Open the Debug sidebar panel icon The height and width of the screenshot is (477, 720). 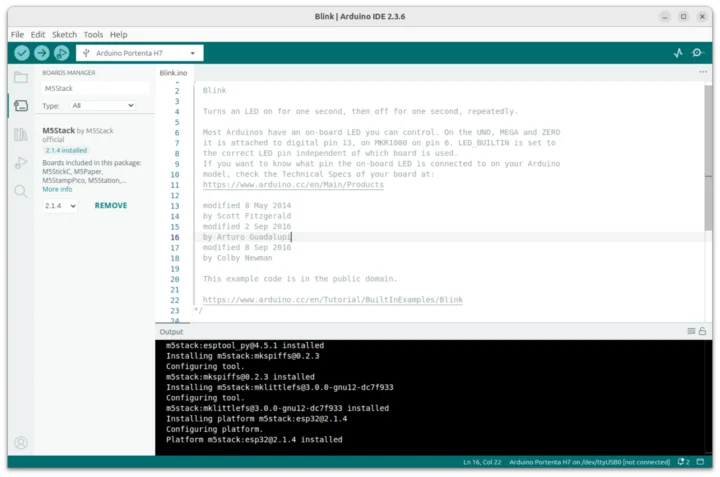pyautogui.click(x=21, y=163)
